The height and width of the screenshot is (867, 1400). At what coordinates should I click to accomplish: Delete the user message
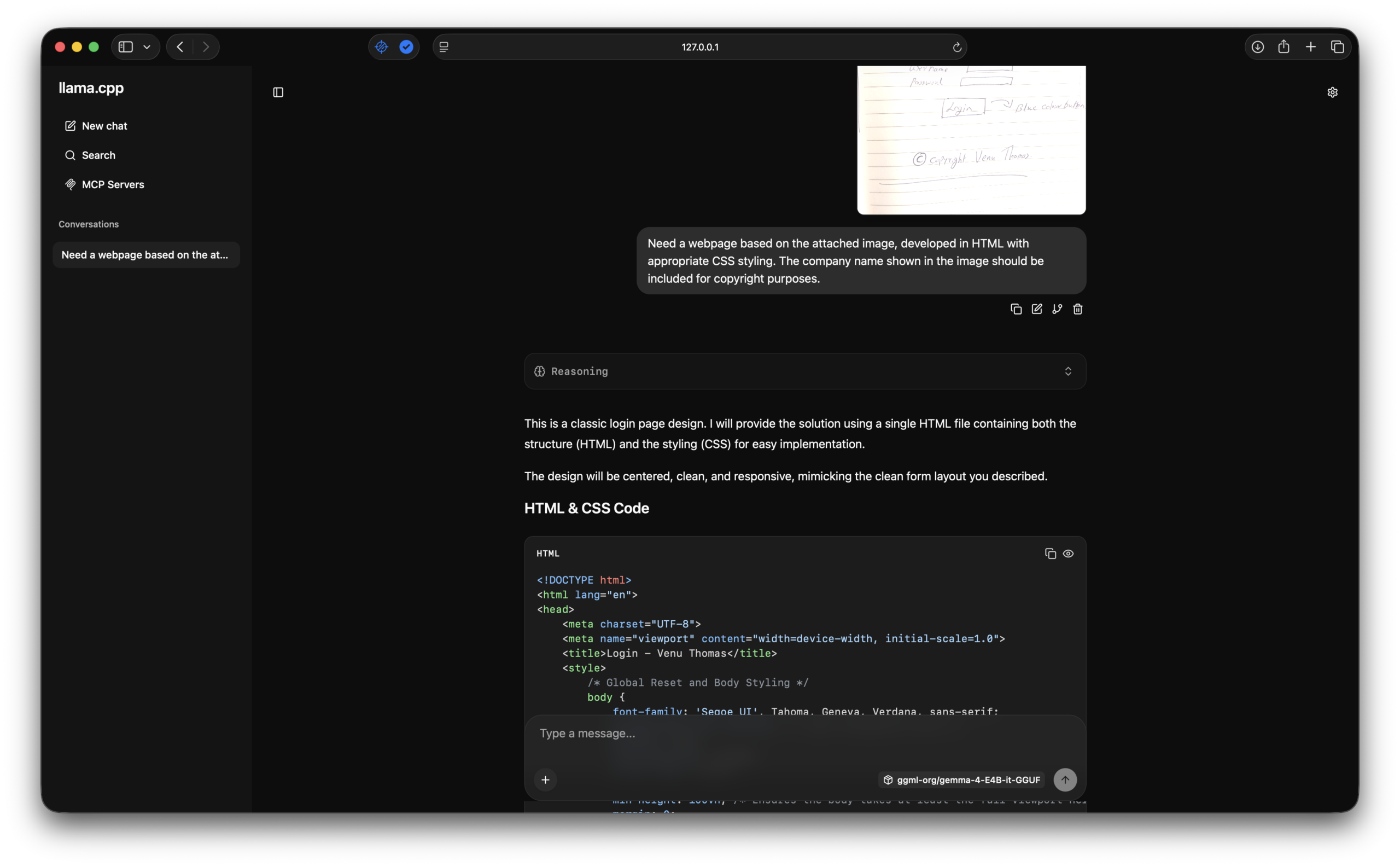[x=1078, y=309]
